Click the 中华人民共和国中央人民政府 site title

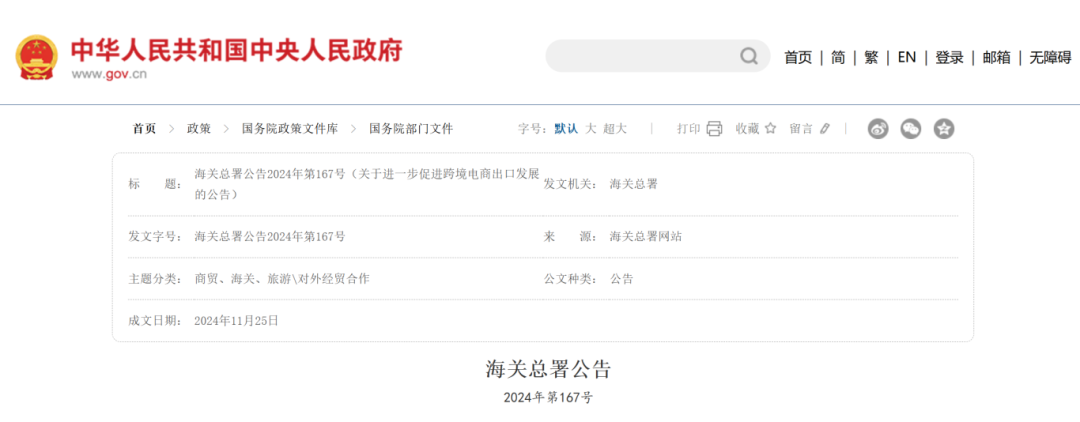coord(237,50)
